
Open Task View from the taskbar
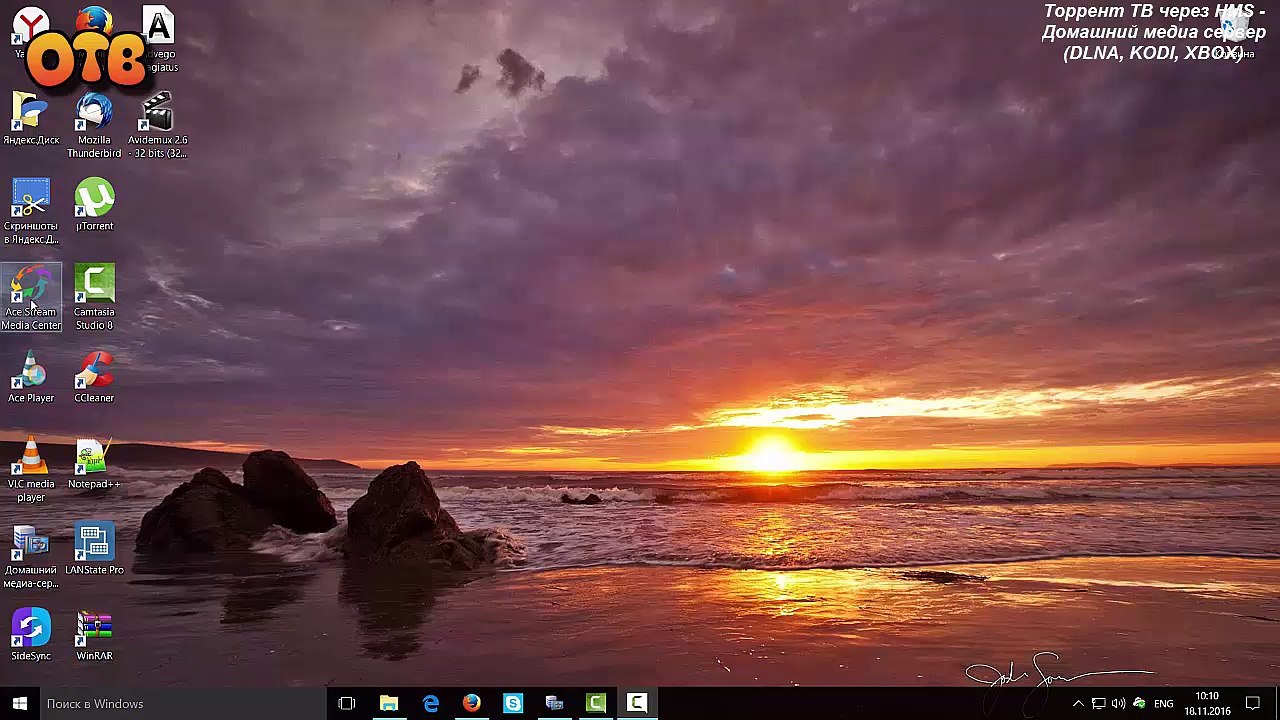tap(347, 704)
